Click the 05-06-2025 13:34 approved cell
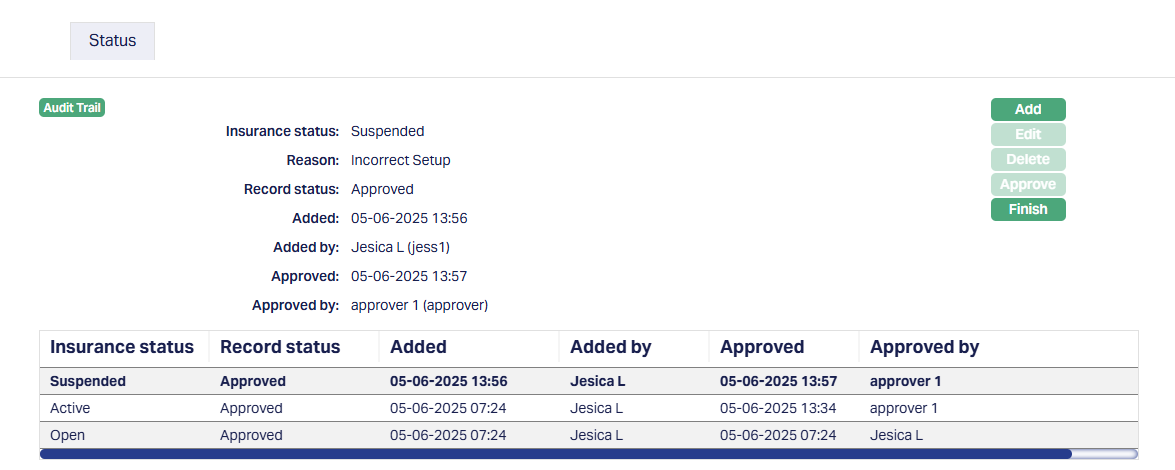Screen dimensions: 1175x470 778,408
